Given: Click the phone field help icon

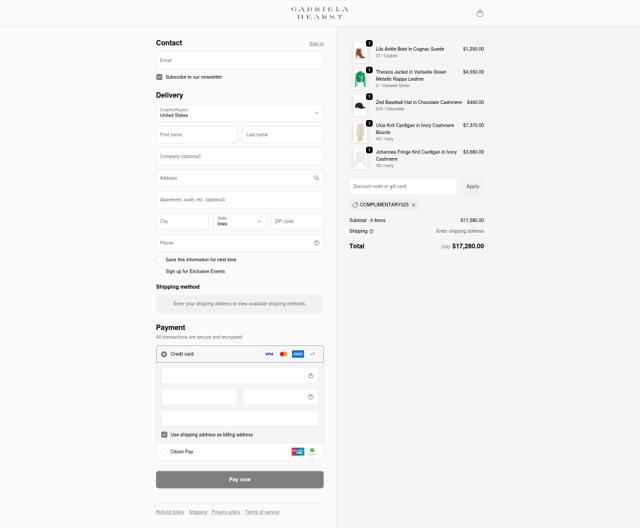Looking at the screenshot, I should (x=316, y=243).
